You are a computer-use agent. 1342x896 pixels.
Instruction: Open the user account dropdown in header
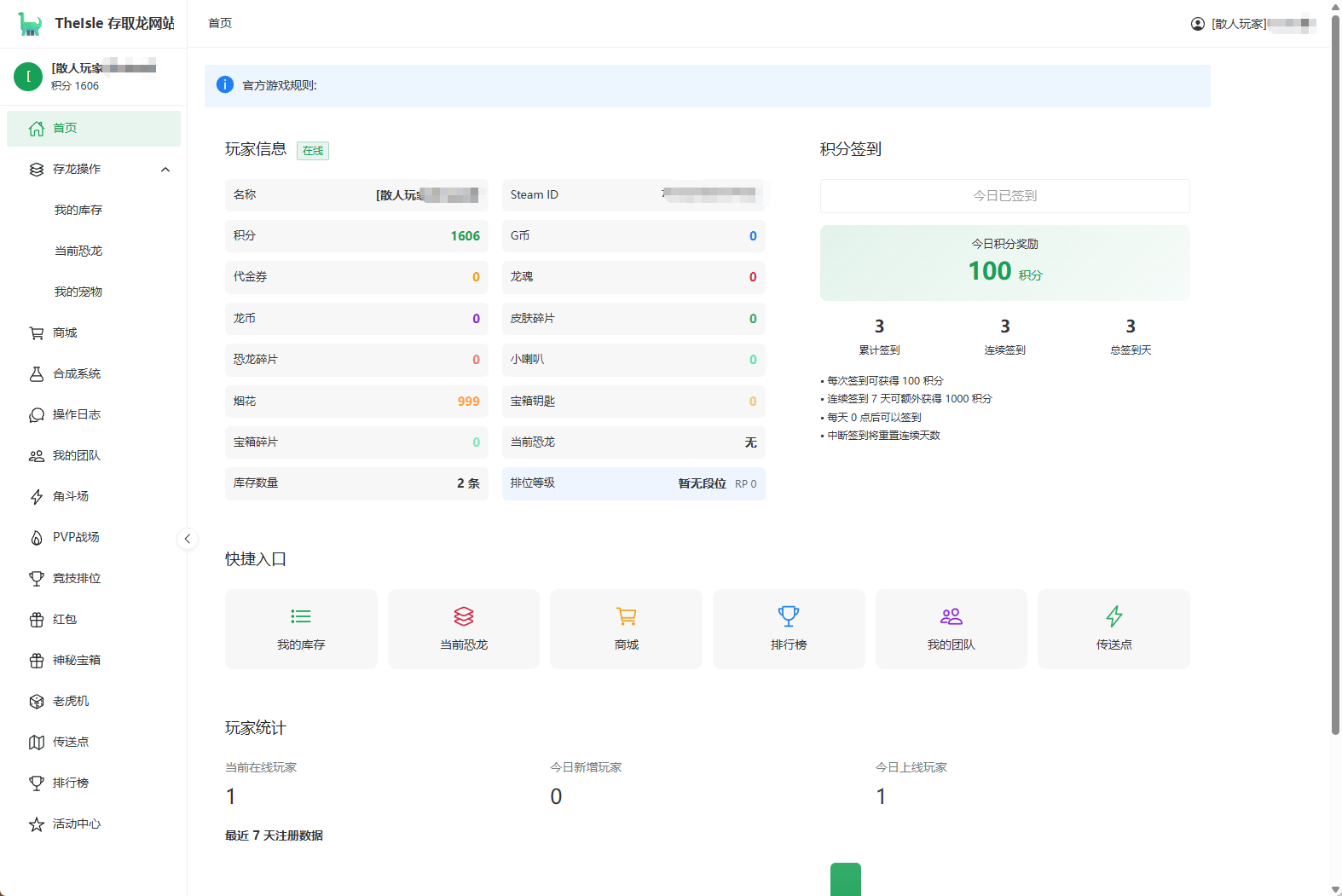pyautogui.click(x=1253, y=24)
